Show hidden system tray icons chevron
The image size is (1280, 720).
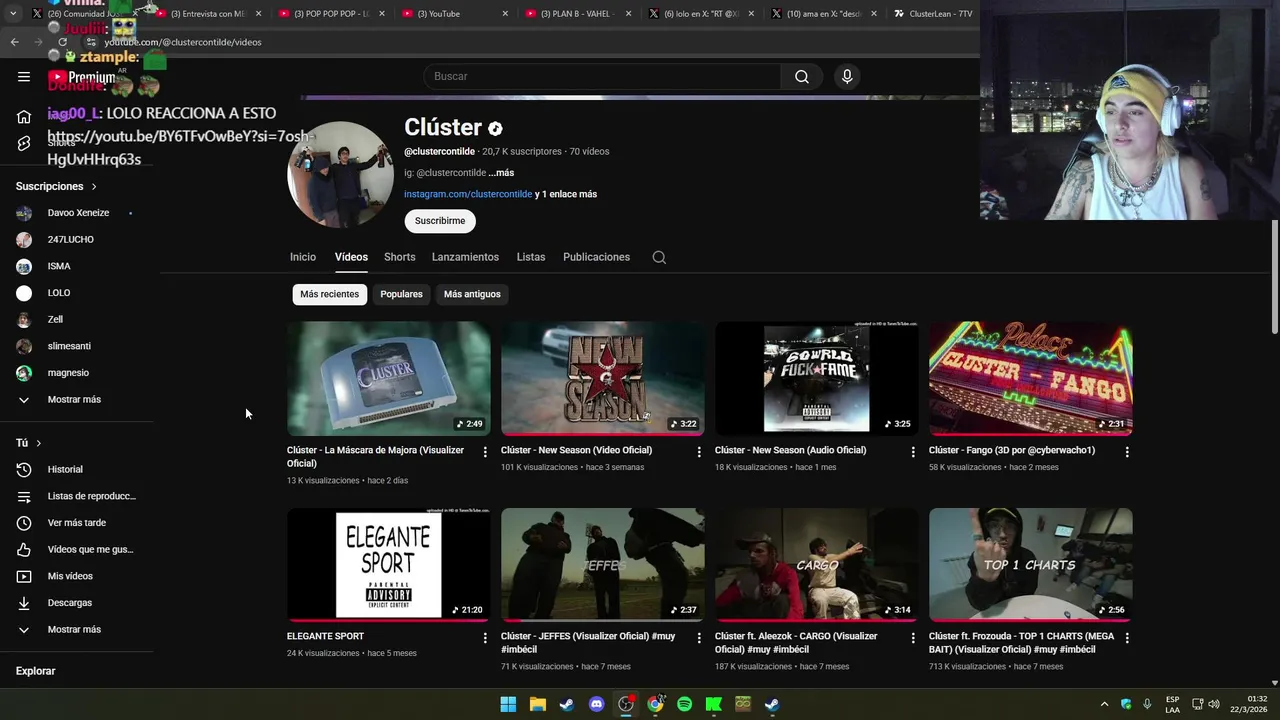pos(1104,704)
